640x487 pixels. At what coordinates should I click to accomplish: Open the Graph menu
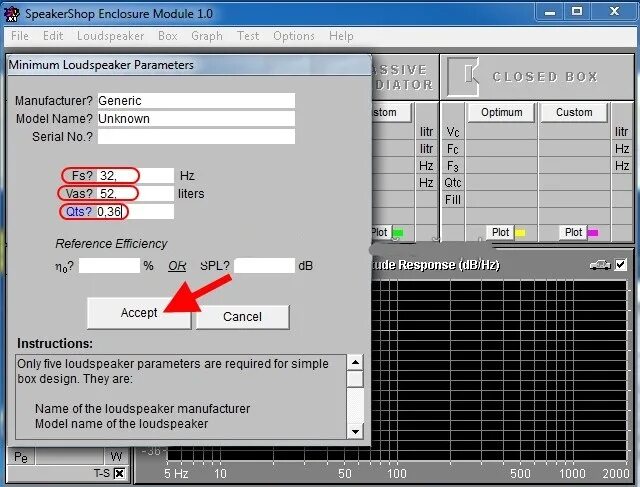pyautogui.click(x=207, y=36)
